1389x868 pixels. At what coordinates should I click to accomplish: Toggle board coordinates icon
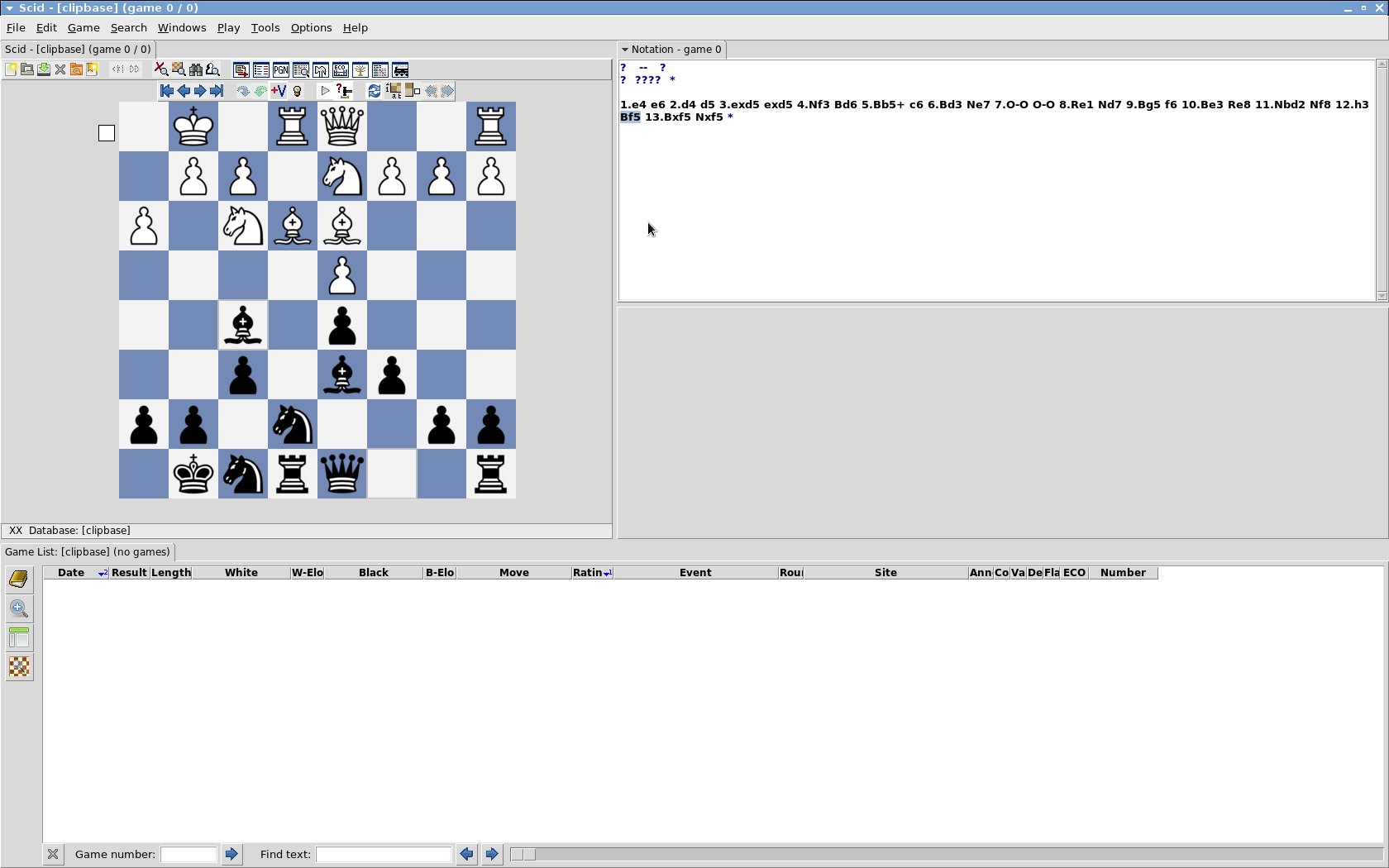tap(394, 91)
